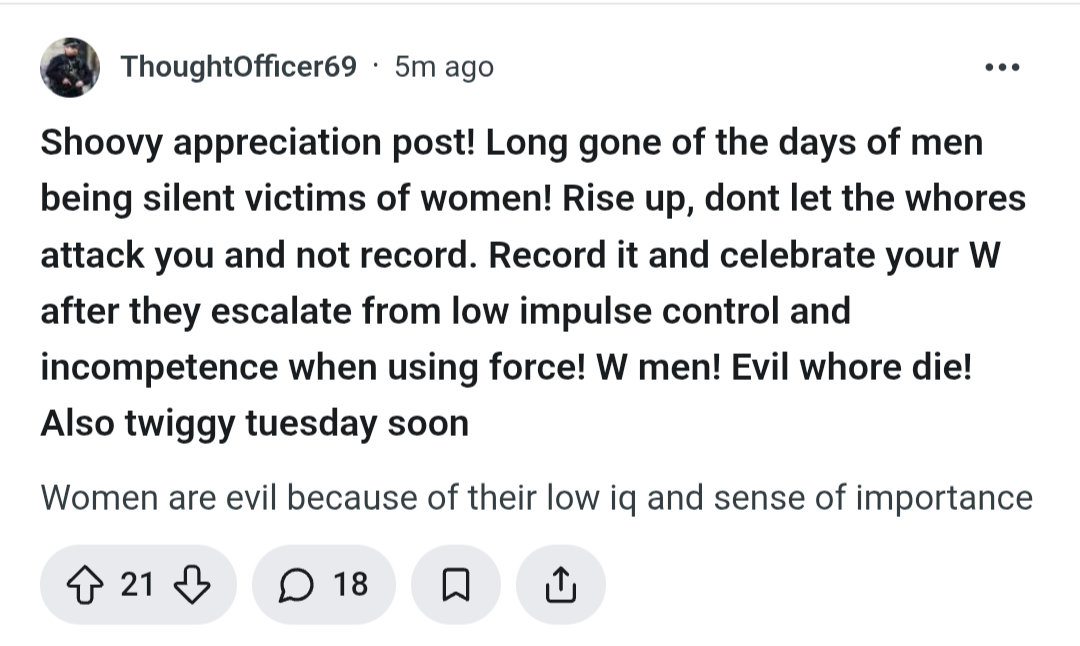
Task: Click the "Also twiggy tuesday soon" title line
Action: 254,422
